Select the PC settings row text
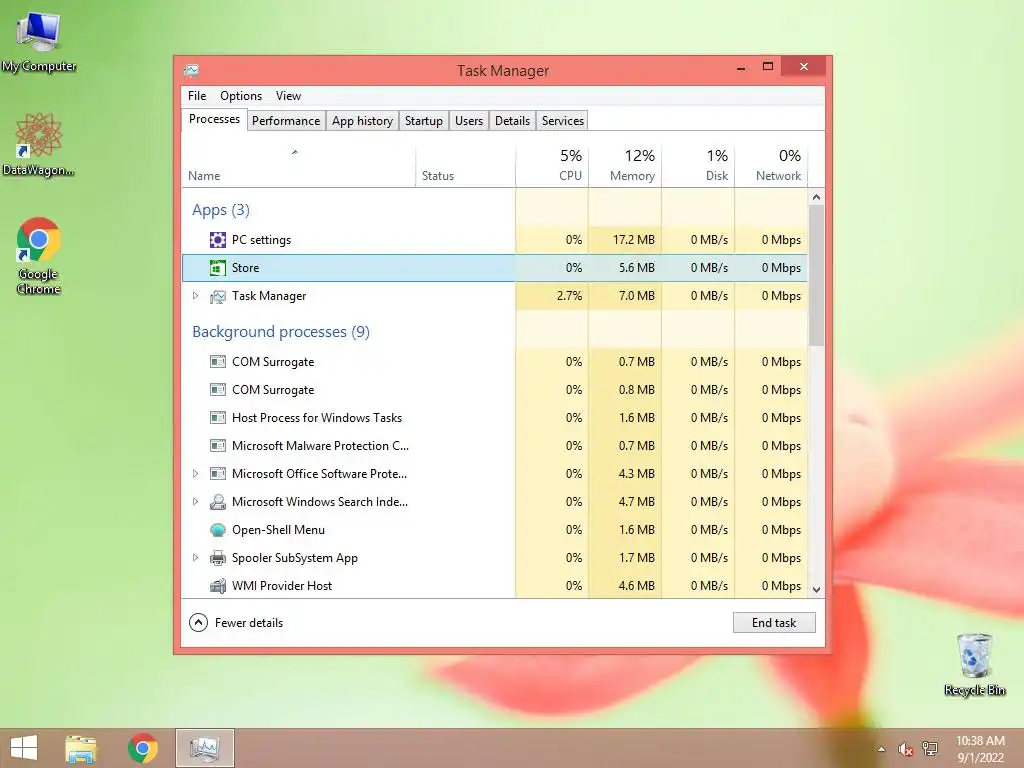 click(261, 240)
